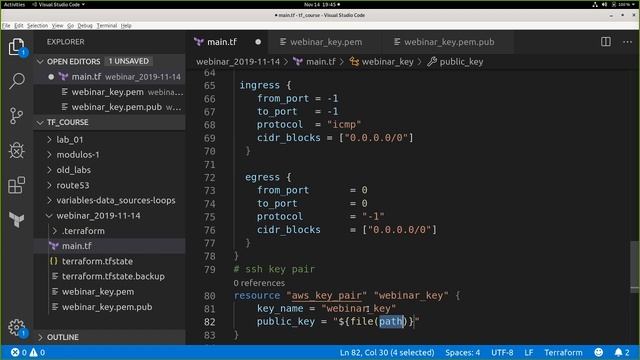Open the clock showing Nov 14 19:45
Screen dimensions: 640x360
click(321, 4)
